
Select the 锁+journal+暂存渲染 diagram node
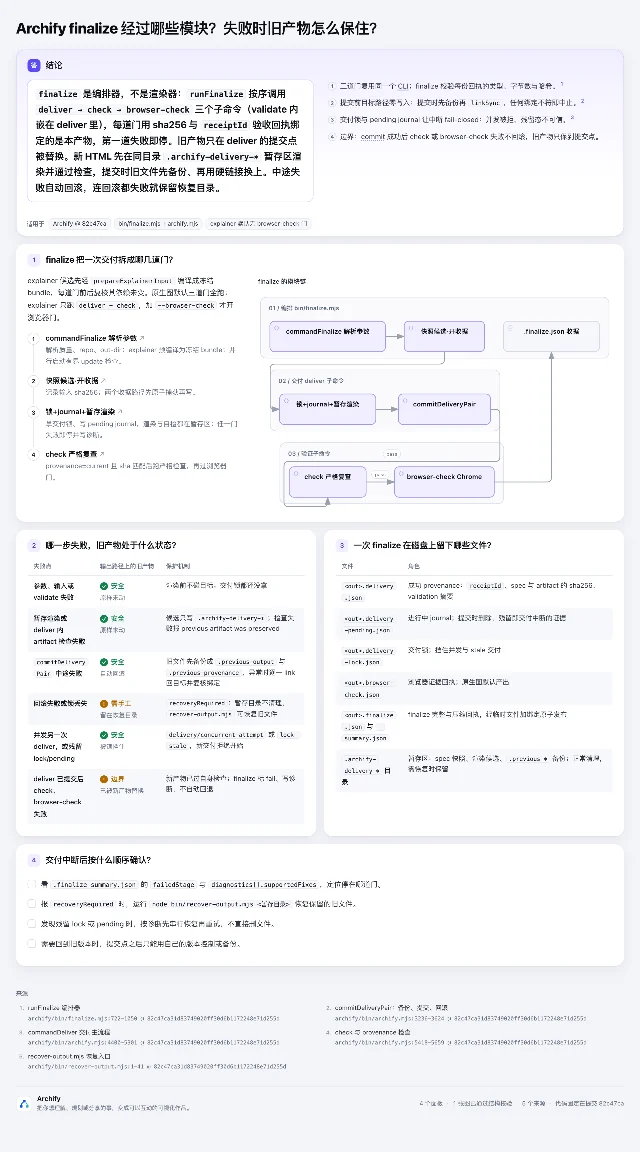tap(327, 408)
